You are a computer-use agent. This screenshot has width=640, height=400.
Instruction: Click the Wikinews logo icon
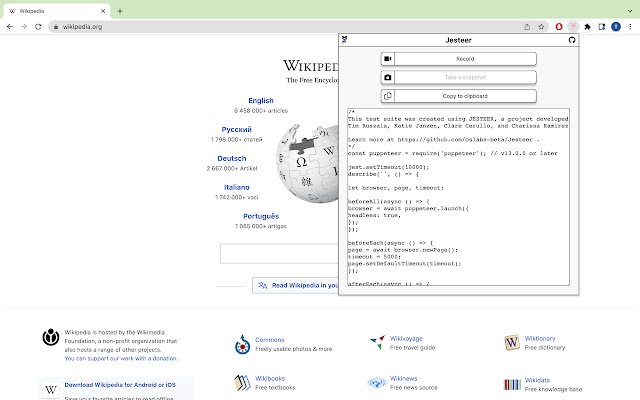pos(377,383)
